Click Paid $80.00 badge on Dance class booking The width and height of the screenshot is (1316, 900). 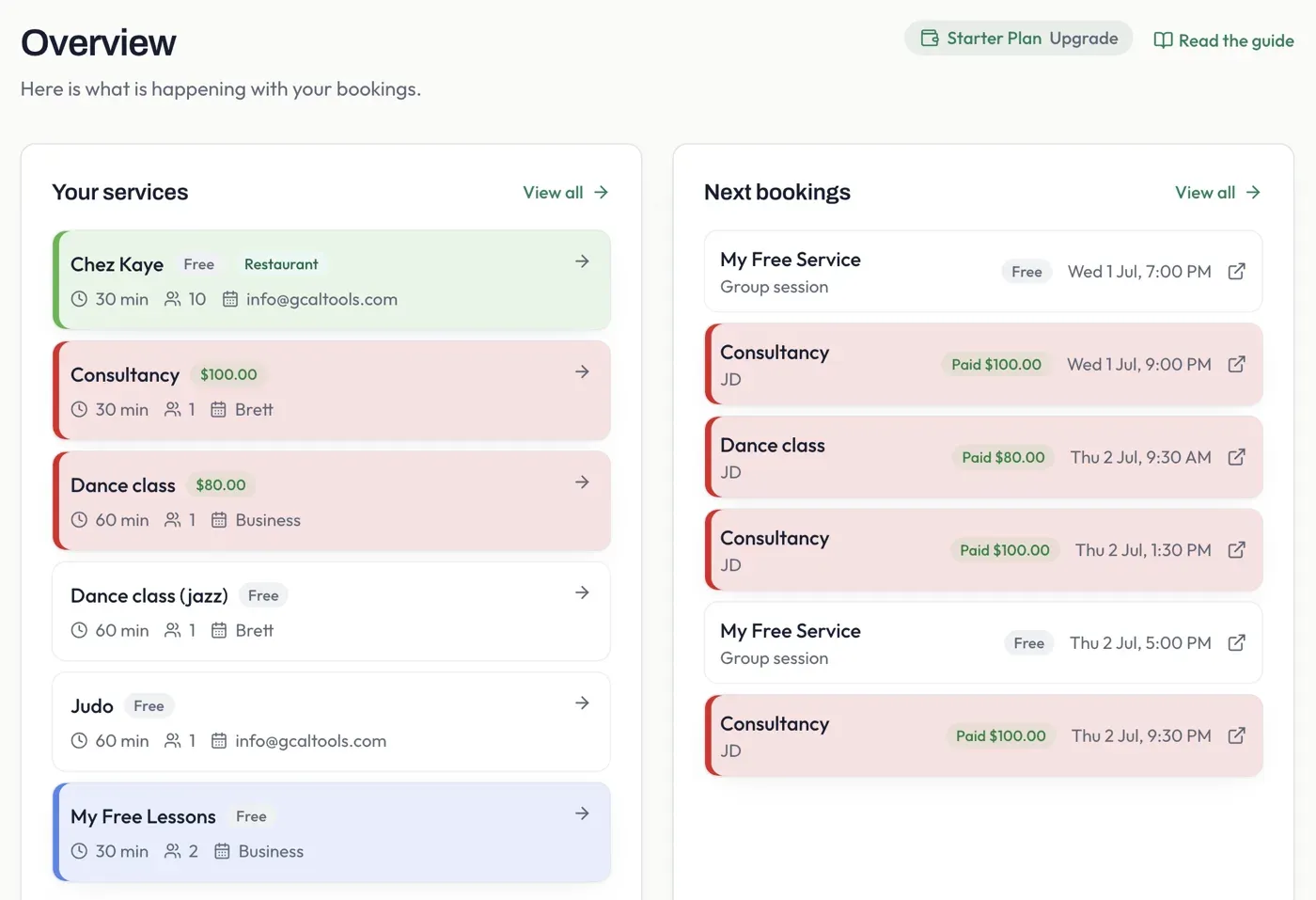(x=1003, y=457)
